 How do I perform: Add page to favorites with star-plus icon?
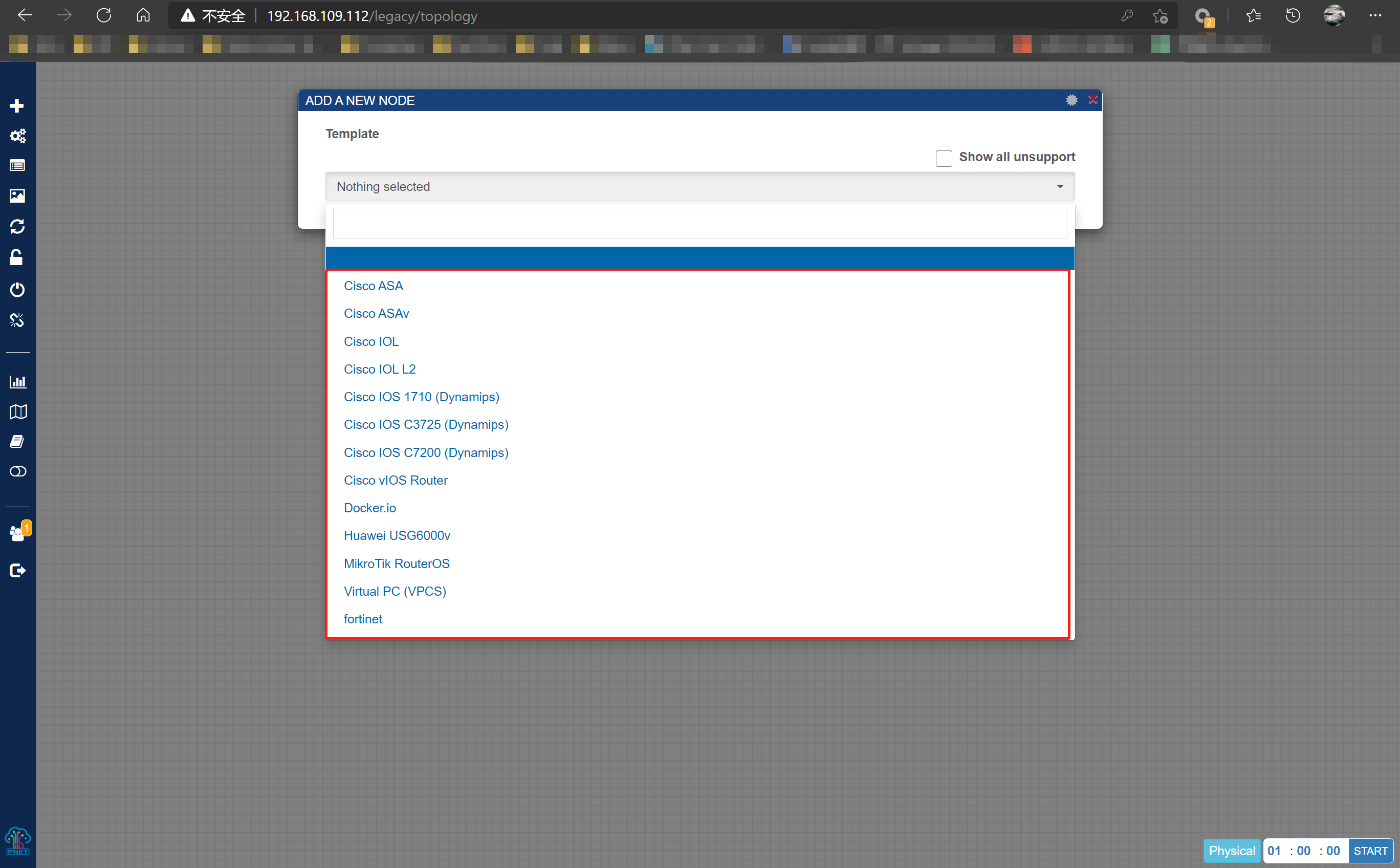pyautogui.click(x=1160, y=16)
